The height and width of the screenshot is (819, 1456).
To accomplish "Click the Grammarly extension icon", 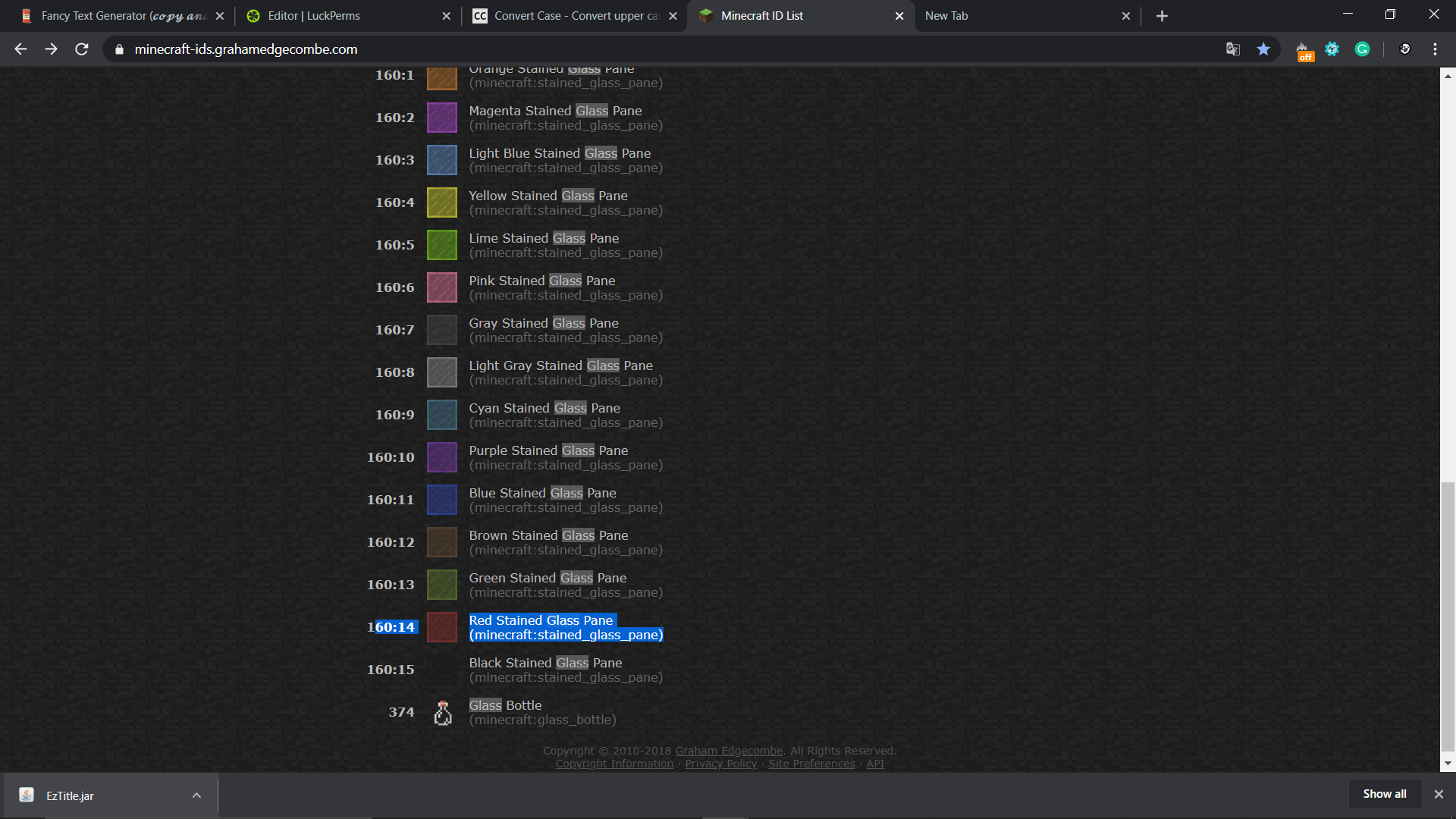I will pyautogui.click(x=1362, y=49).
